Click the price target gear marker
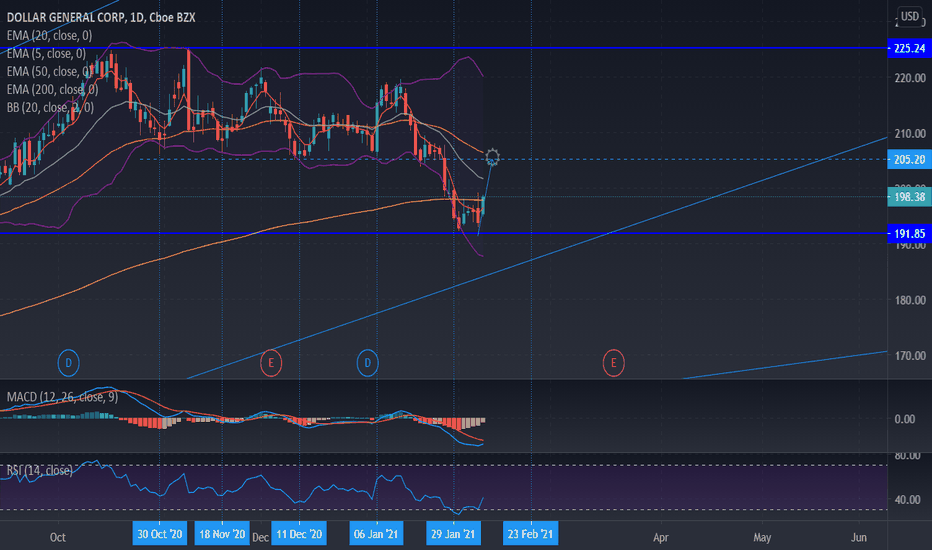Screen dimensions: 932x550 point(492,158)
